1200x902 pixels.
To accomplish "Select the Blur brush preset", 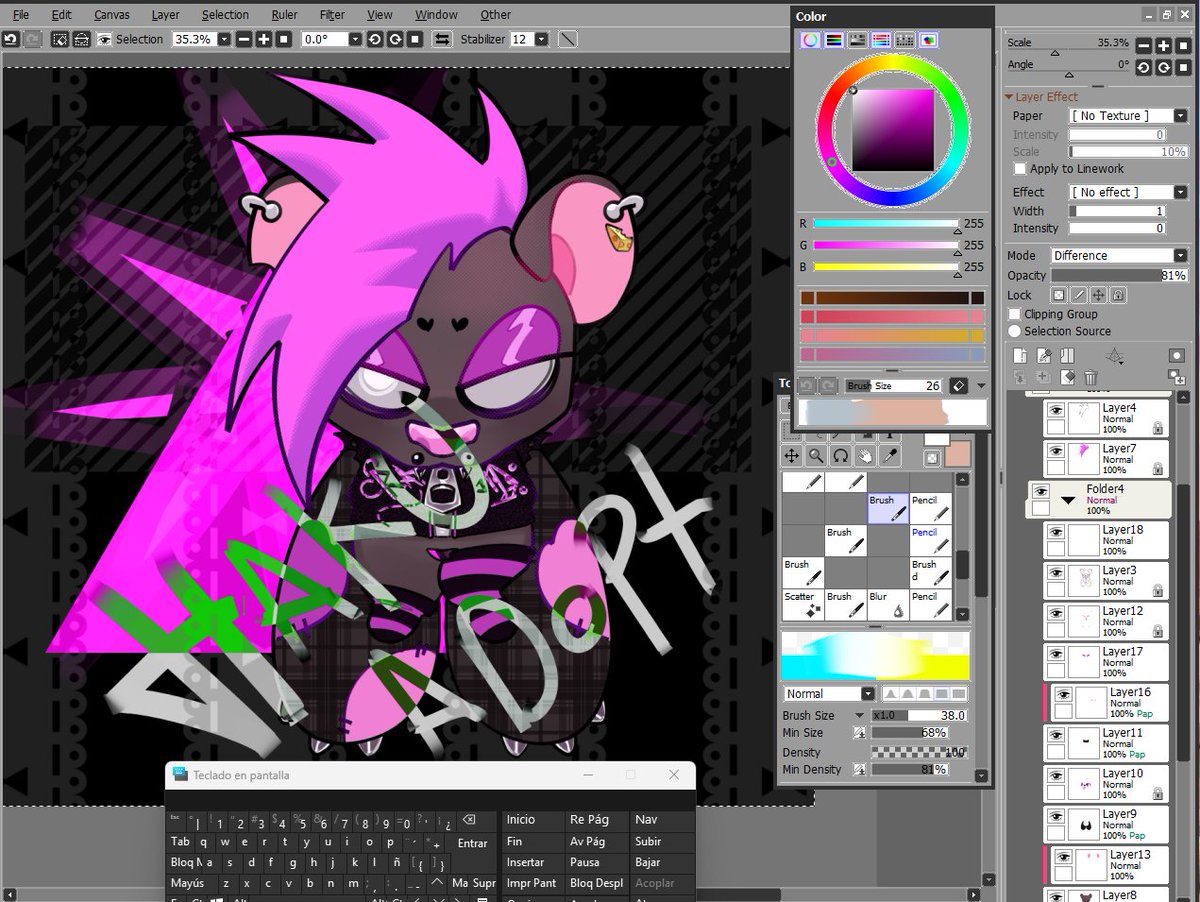I will coord(887,604).
